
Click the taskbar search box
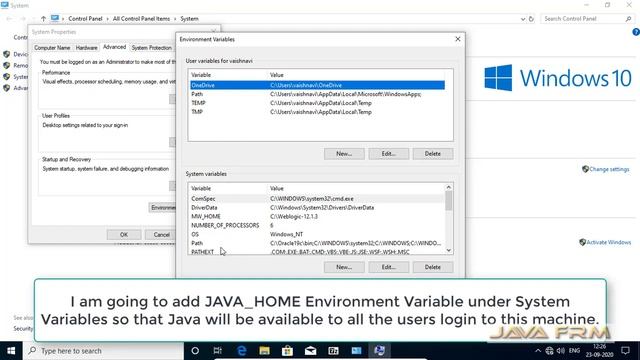pyautogui.click(x=104, y=351)
